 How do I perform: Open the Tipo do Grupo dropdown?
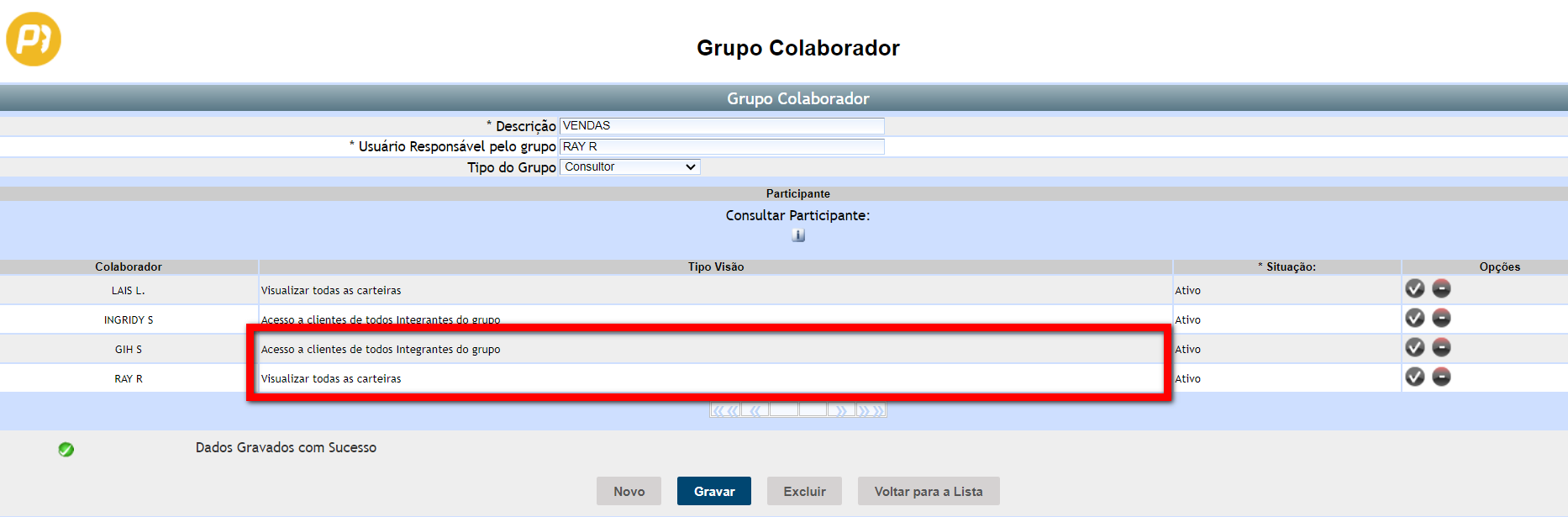[x=629, y=167]
